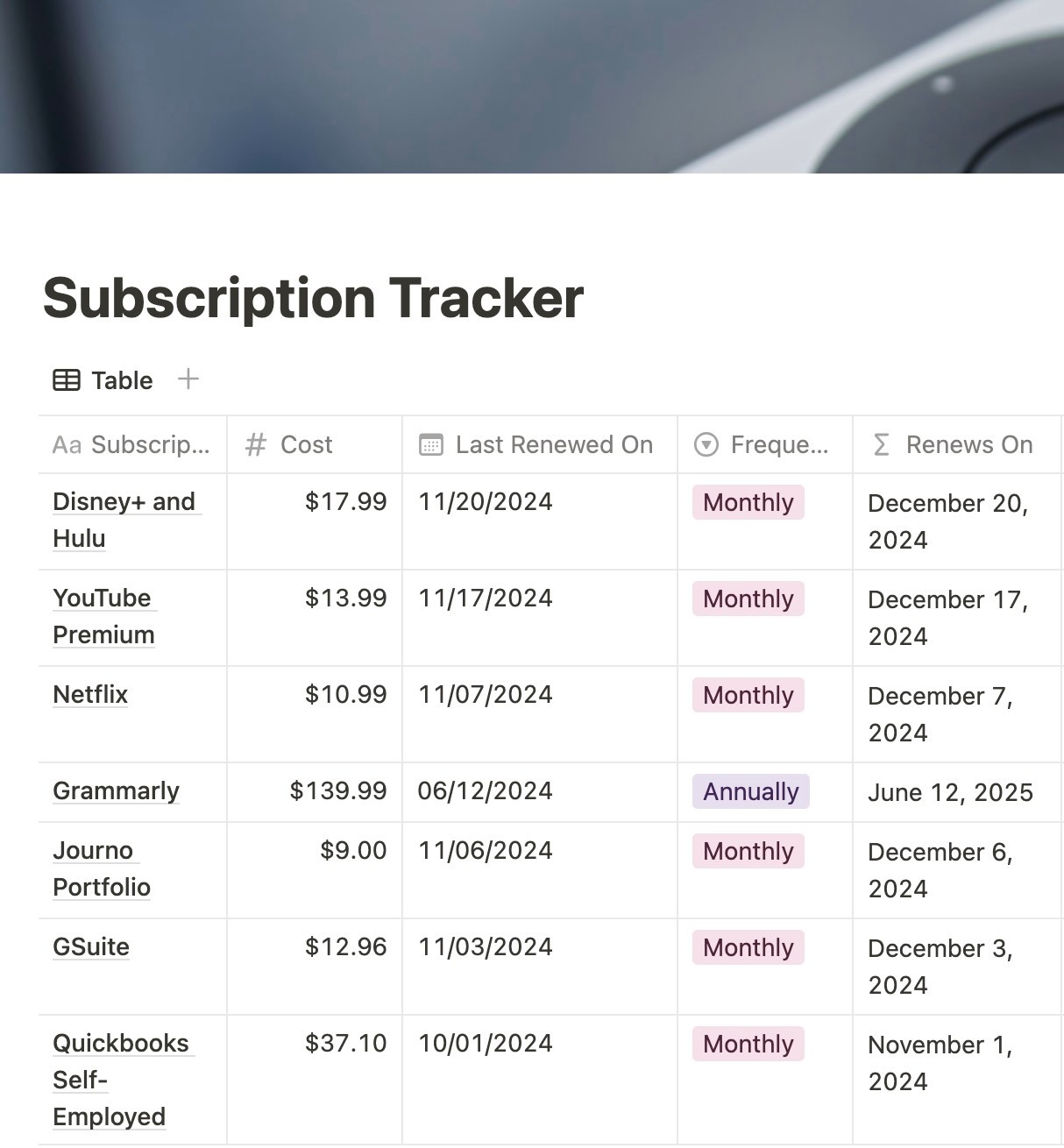Click the December 7, 2024 renews cell
Viewport: 1064px width, 1148px height.
(x=958, y=715)
